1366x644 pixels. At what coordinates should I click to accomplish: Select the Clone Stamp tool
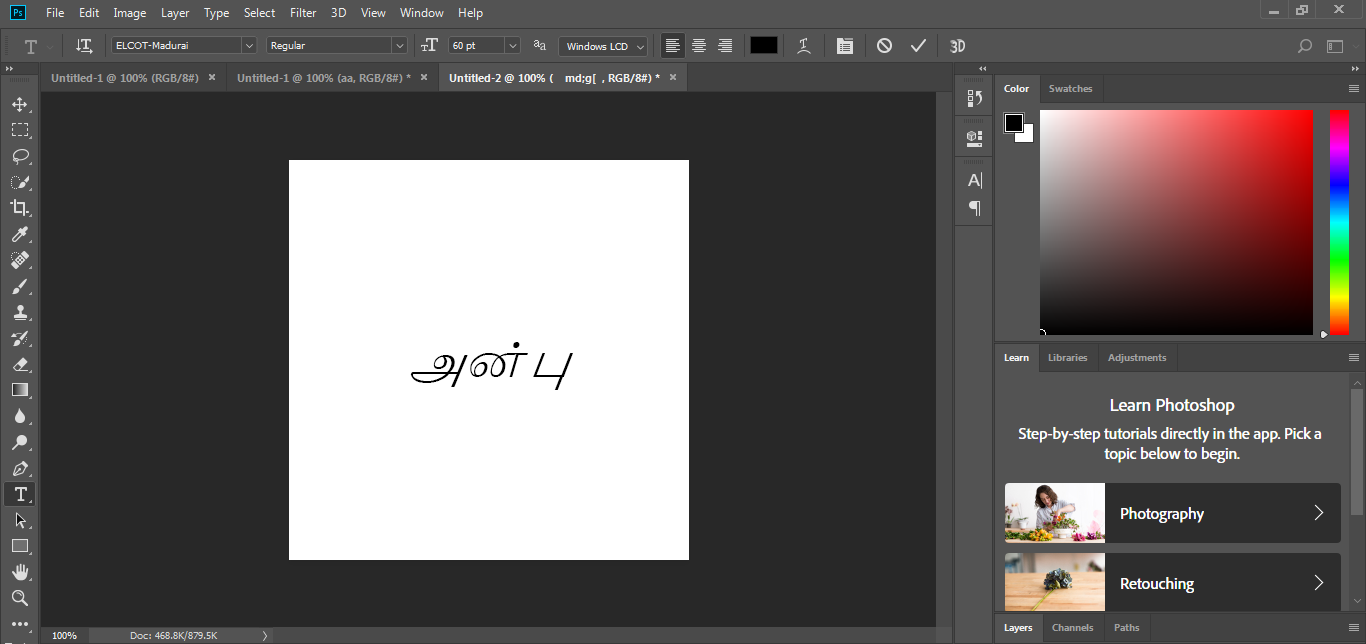click(x=20, y=312)
